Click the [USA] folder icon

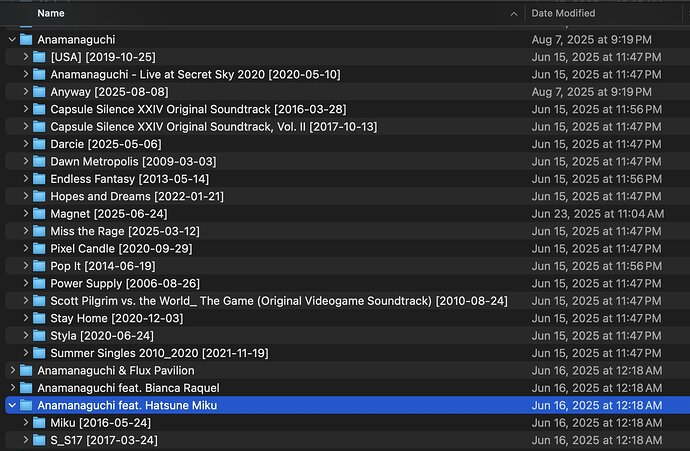[x=39, y=57]
